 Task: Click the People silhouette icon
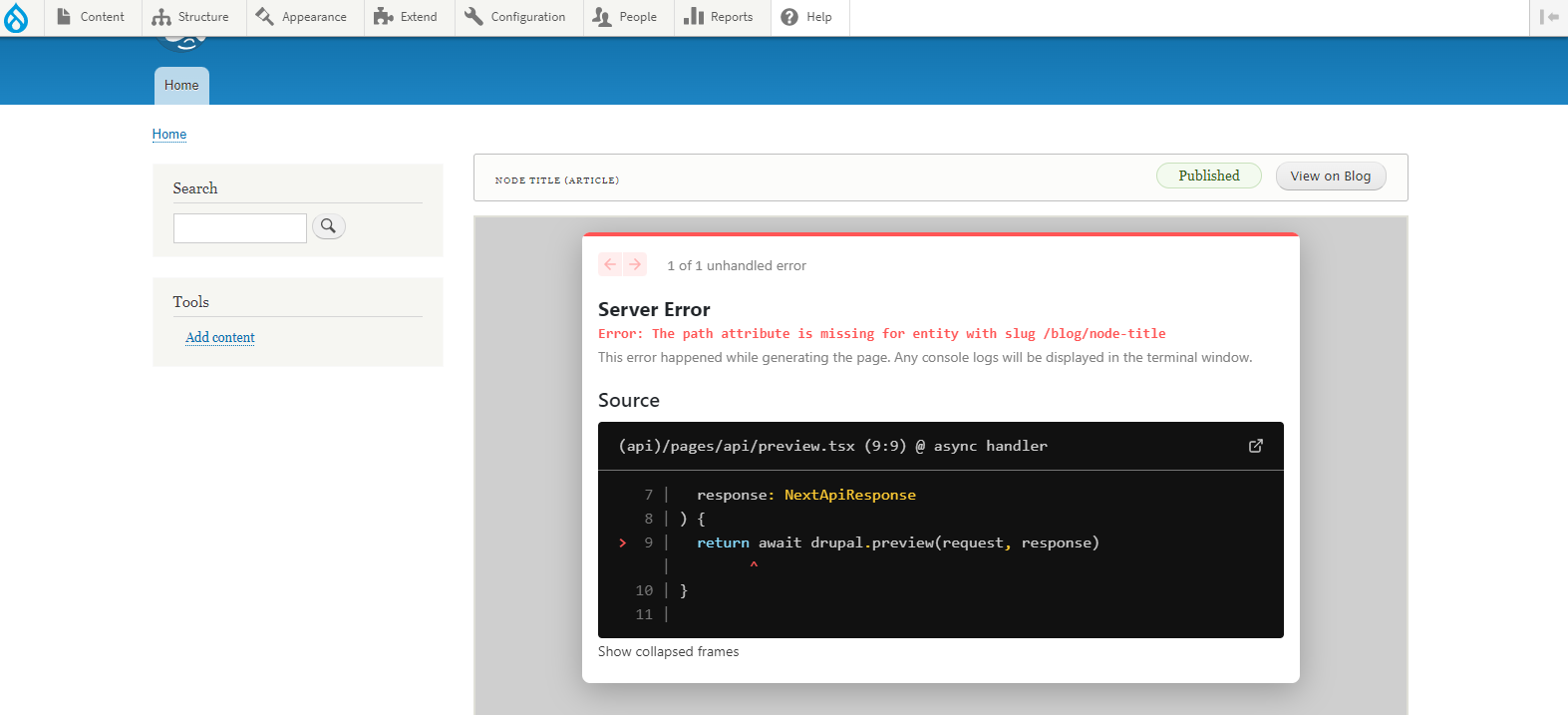point(602,17)
